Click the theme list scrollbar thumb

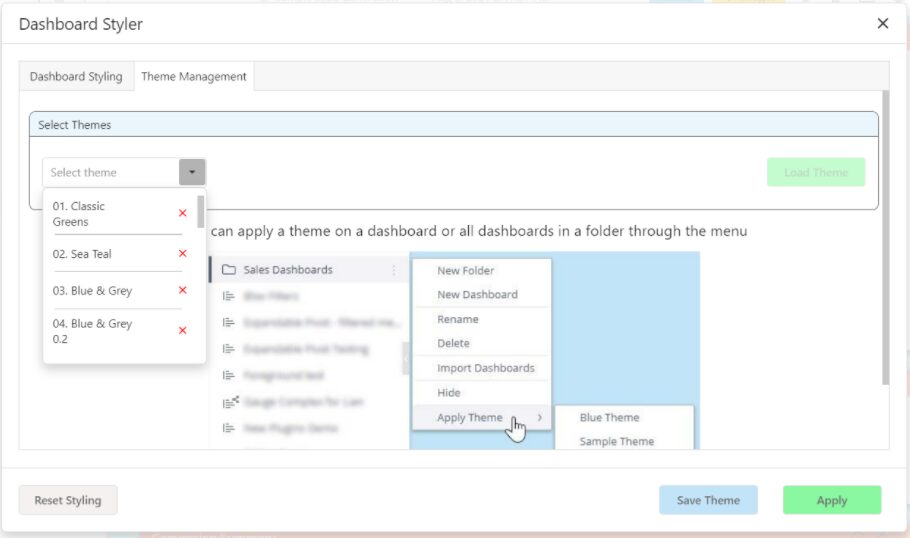[201, 212]
